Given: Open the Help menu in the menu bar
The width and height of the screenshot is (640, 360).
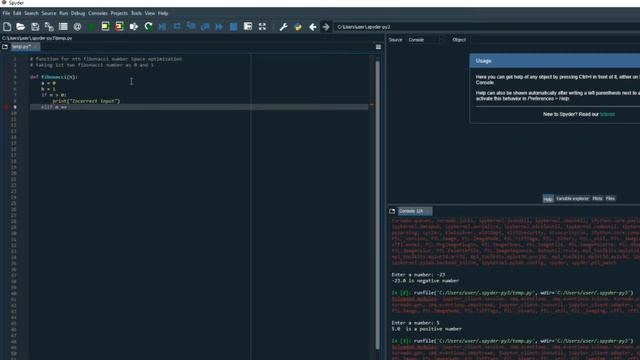Looking at the screenshot, I should [163, 13].
